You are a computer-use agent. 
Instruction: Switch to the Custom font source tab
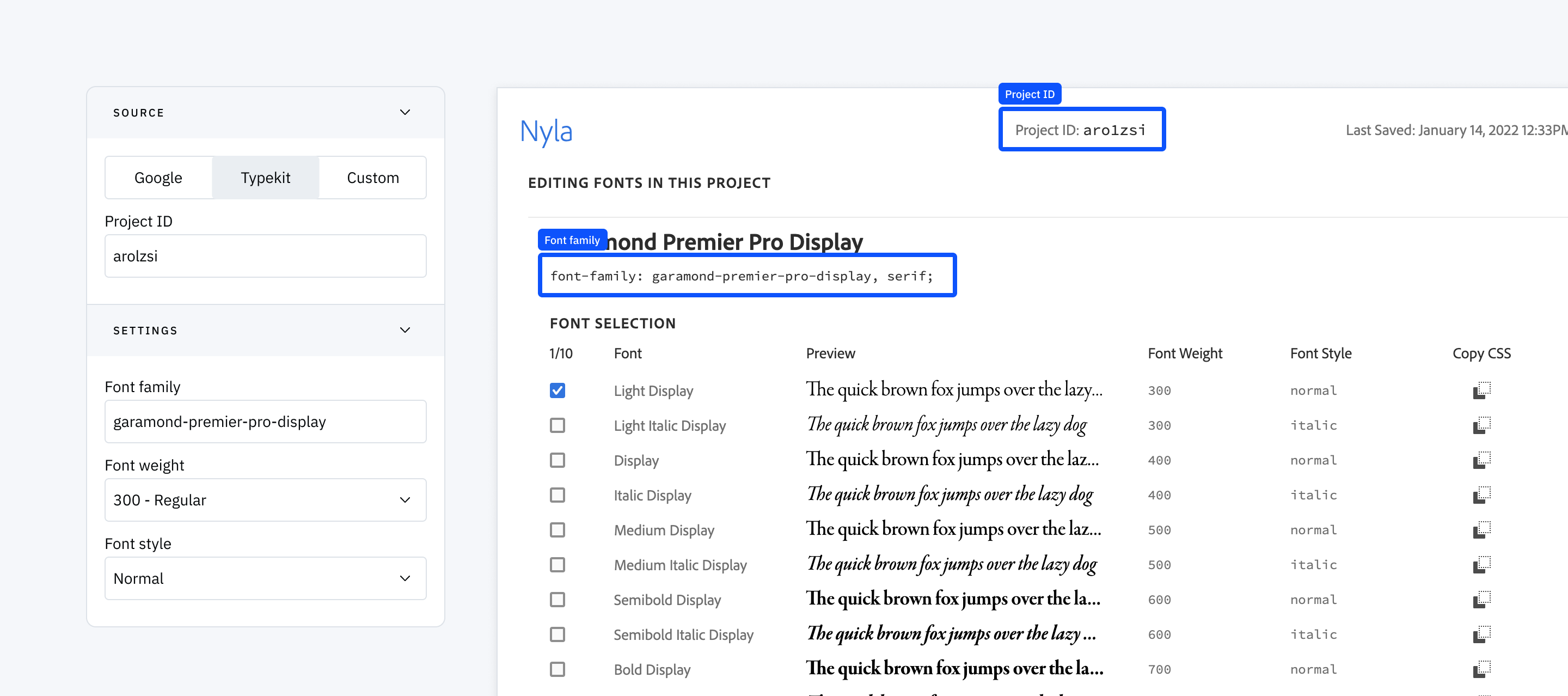372,178
